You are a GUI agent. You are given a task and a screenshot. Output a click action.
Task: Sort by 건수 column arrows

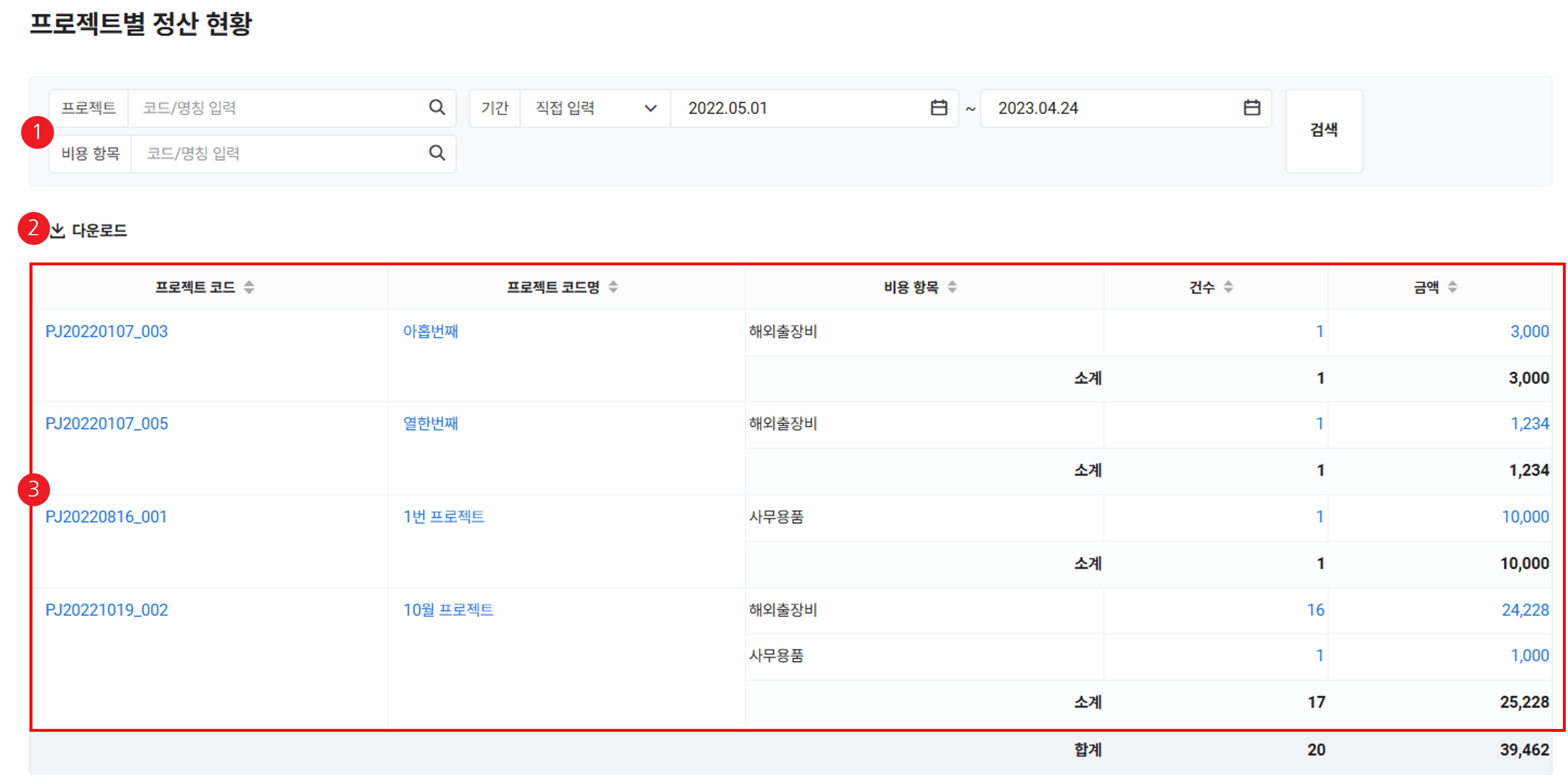1228,287
